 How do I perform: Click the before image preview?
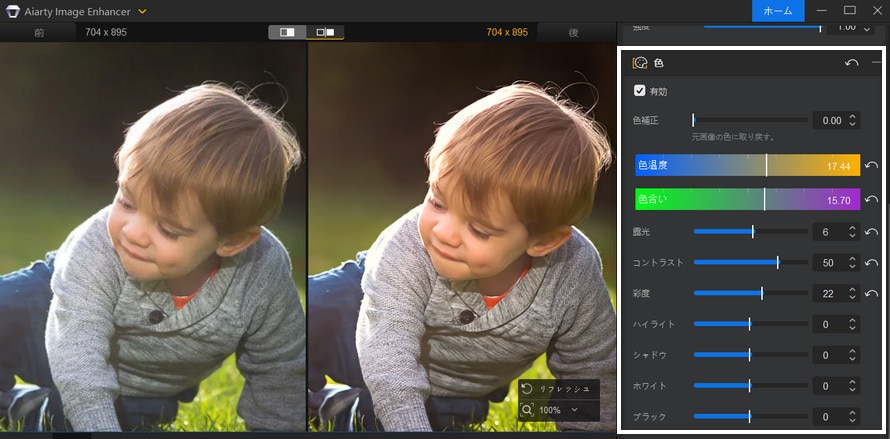[153, 237]
